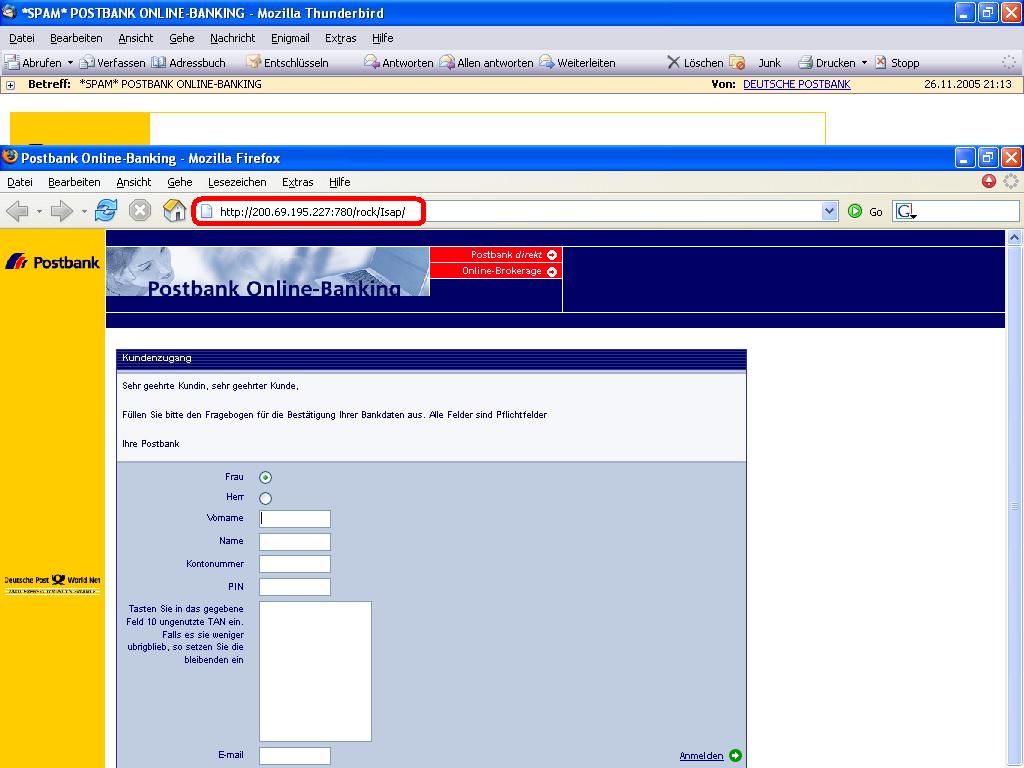Open Thunderbird Enigmail menu

pyautogui.click(x=290, y=39)
